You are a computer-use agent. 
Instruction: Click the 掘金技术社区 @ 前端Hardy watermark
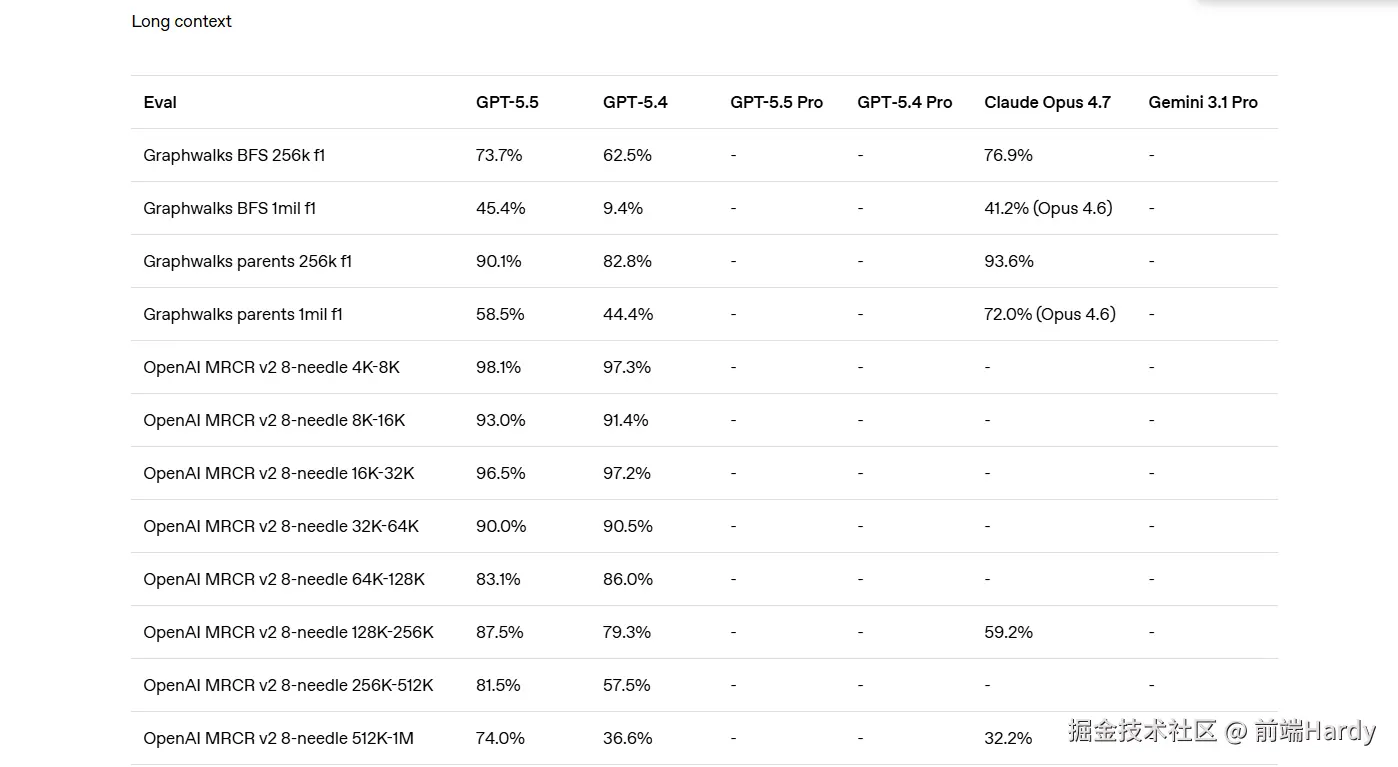pos(1221,731)
